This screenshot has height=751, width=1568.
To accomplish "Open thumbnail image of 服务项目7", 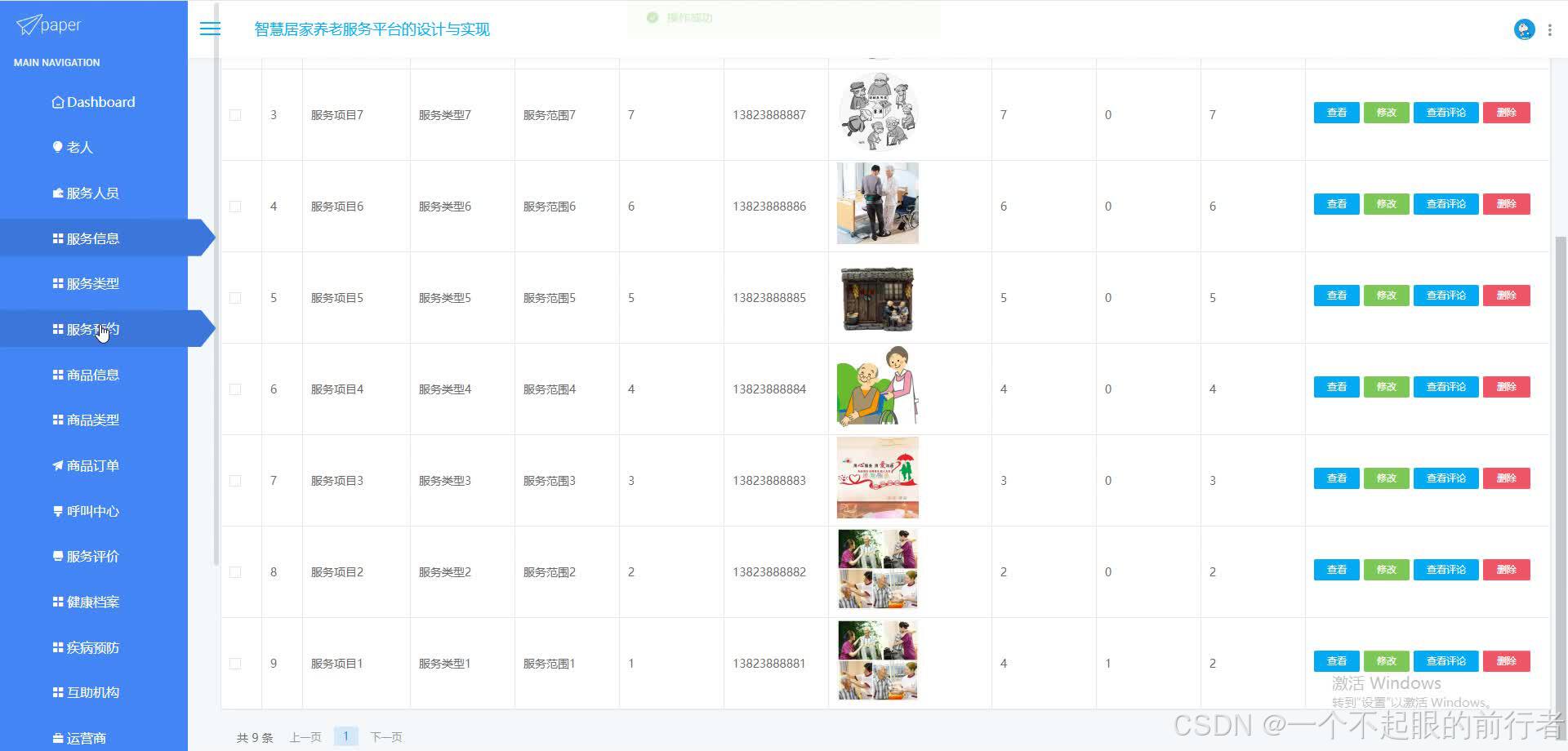I will 878,112.
